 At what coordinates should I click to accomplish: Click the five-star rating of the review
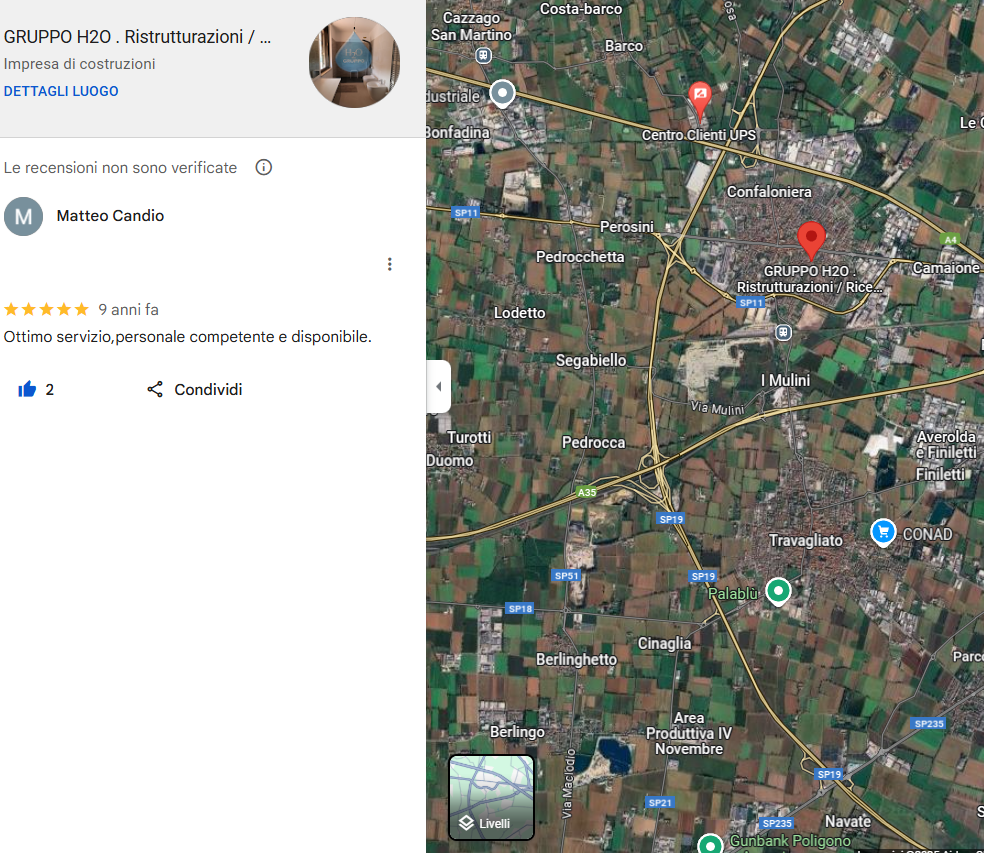[x=46, y=309]
